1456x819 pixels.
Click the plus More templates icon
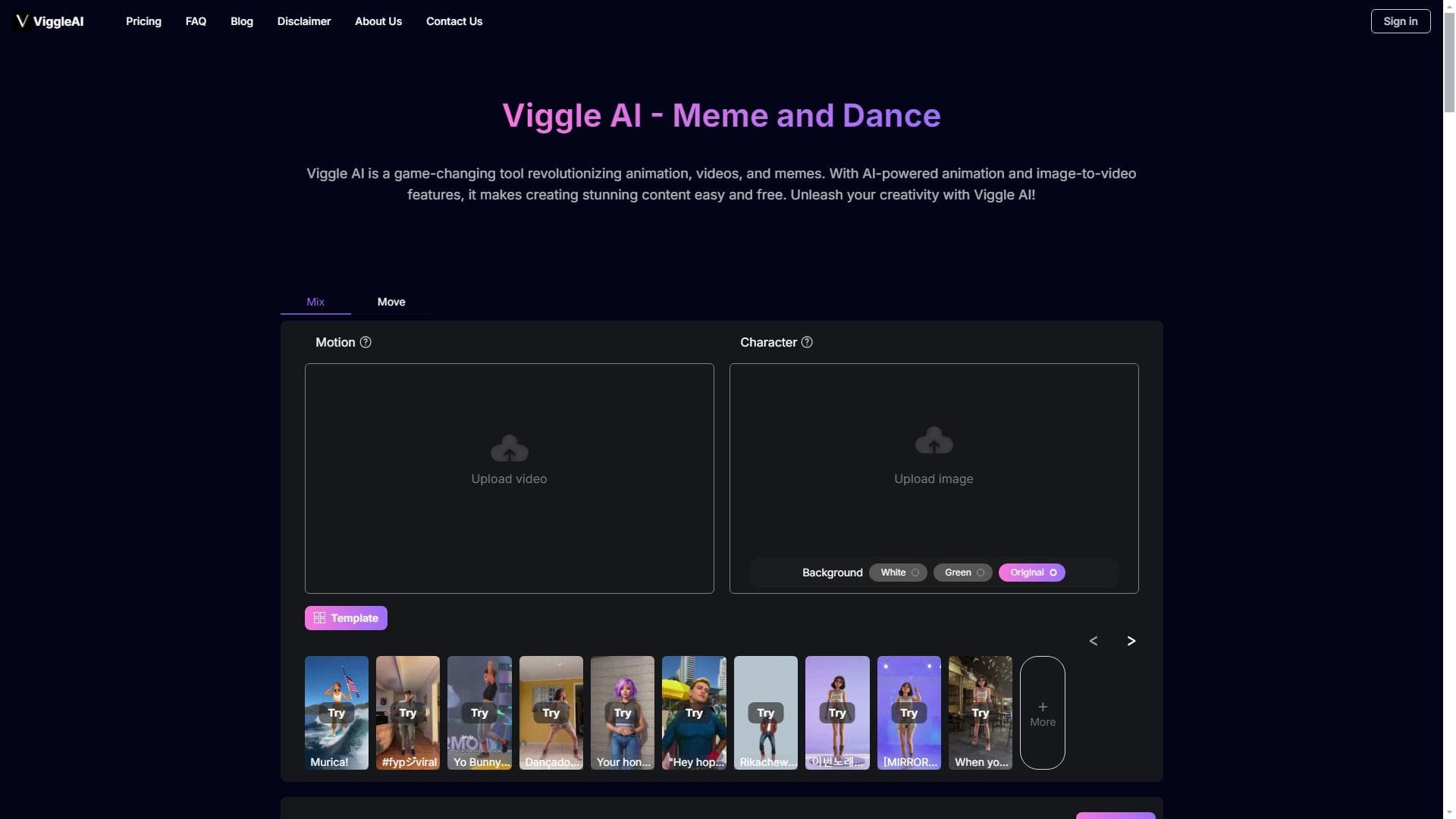(1043, 707)
